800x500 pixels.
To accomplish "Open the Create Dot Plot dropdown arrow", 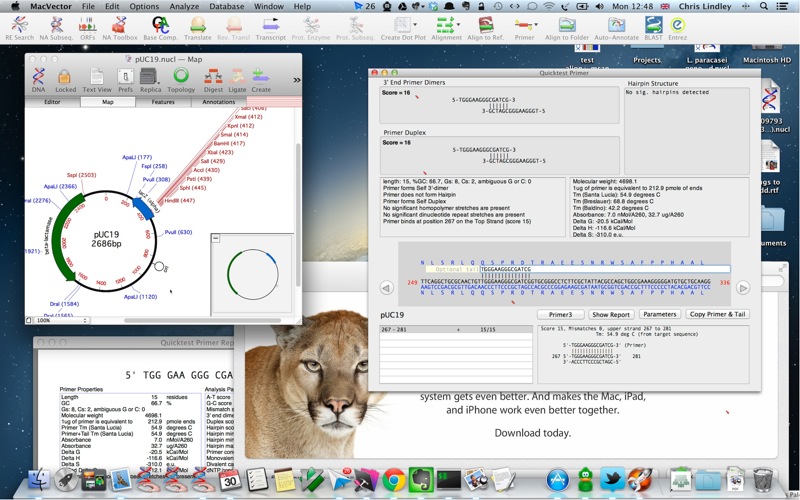I will [x=415, y=24].
